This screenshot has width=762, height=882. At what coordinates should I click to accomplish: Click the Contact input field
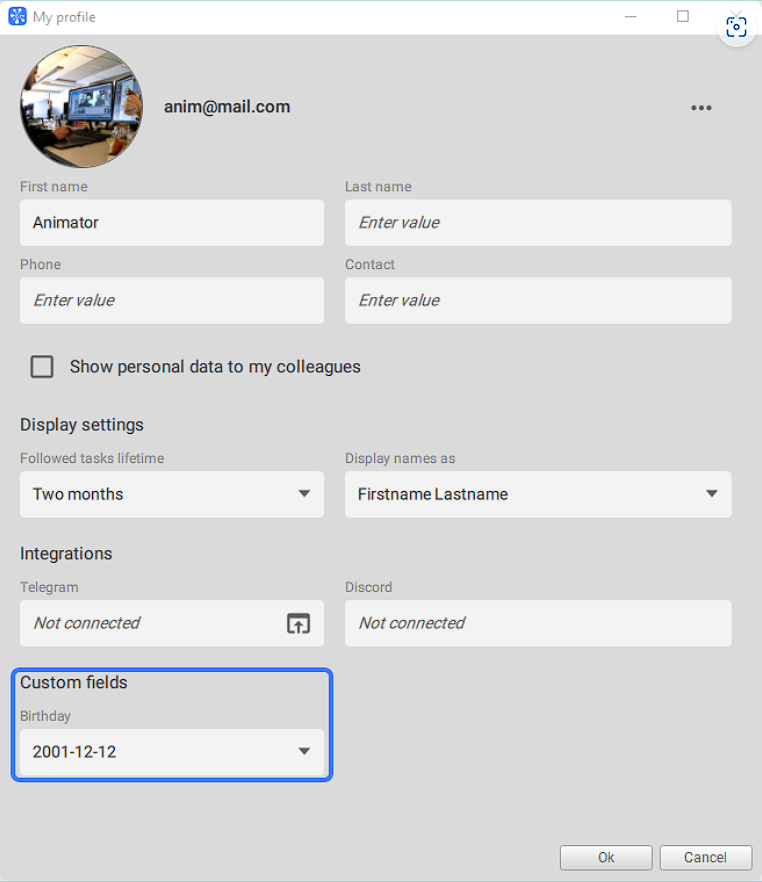(x=538, y=300)
